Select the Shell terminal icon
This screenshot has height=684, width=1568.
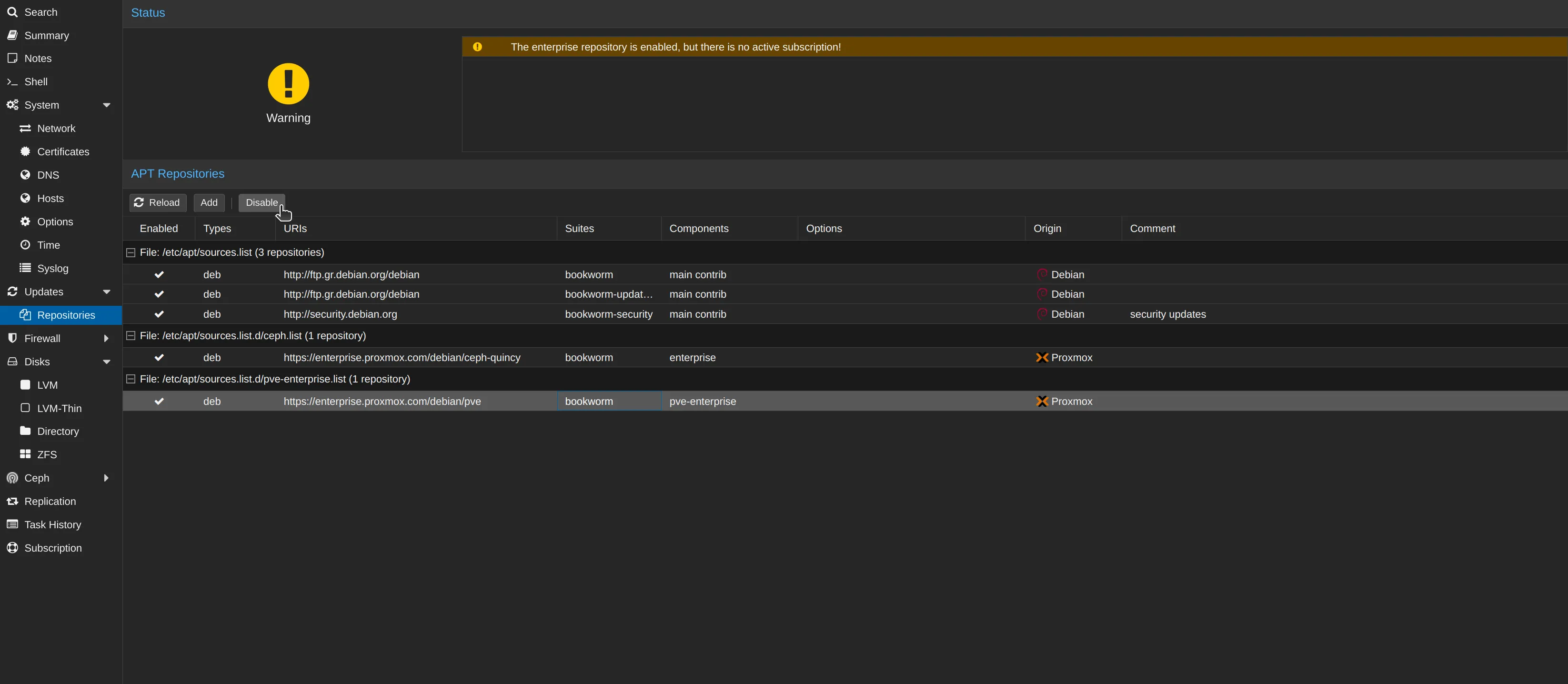tap(12, 81)
